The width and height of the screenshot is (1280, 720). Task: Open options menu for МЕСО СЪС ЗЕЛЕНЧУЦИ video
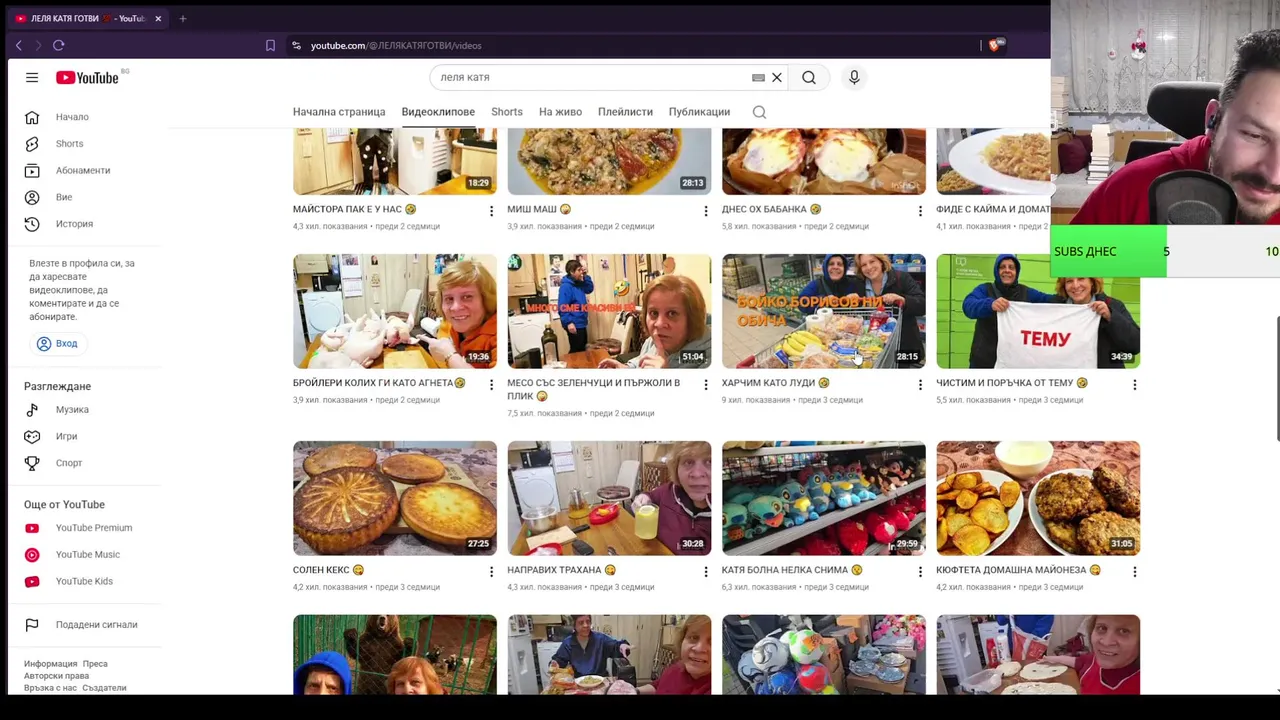click(x=706, y=384)
